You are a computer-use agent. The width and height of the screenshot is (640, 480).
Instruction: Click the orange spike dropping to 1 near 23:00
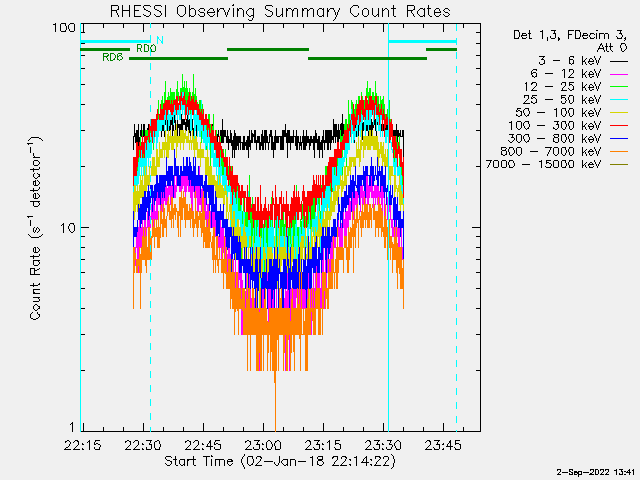tap(275, 402)
